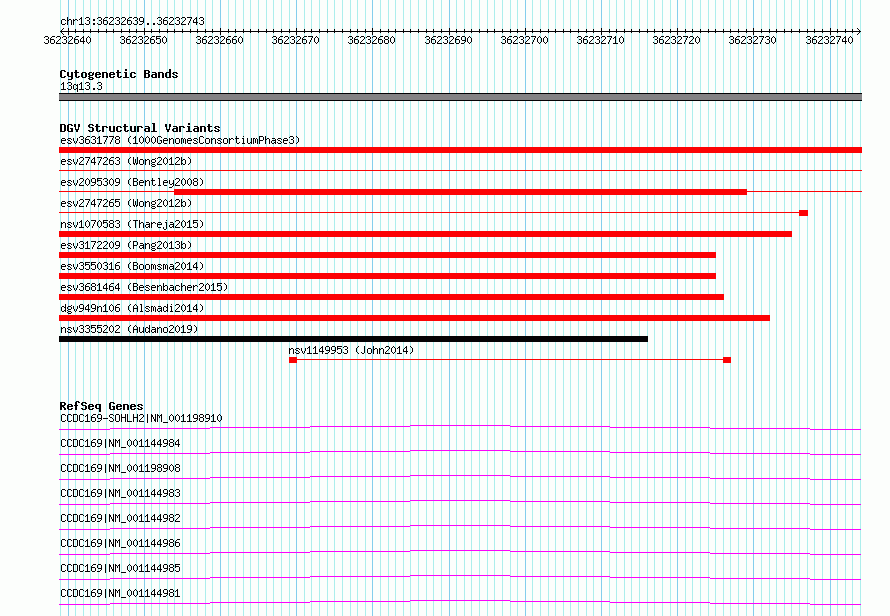Image resolution: width=890 pixels, height=616 pixels.
Task: Click the red bar of nsv1070583
Action: 425,234
